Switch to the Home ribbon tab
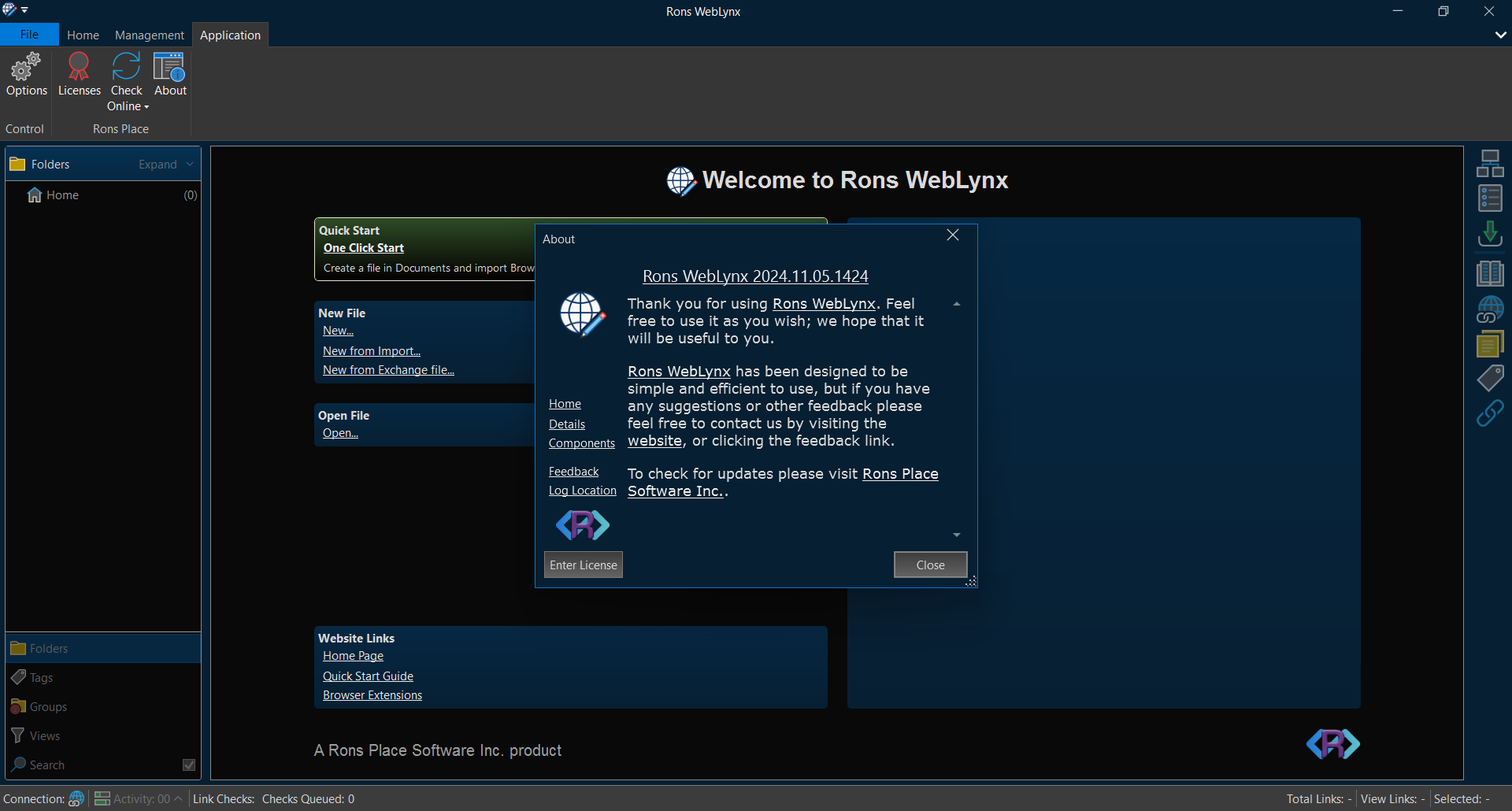Screen dimensions: 1512x811 (x=83, y=35)
